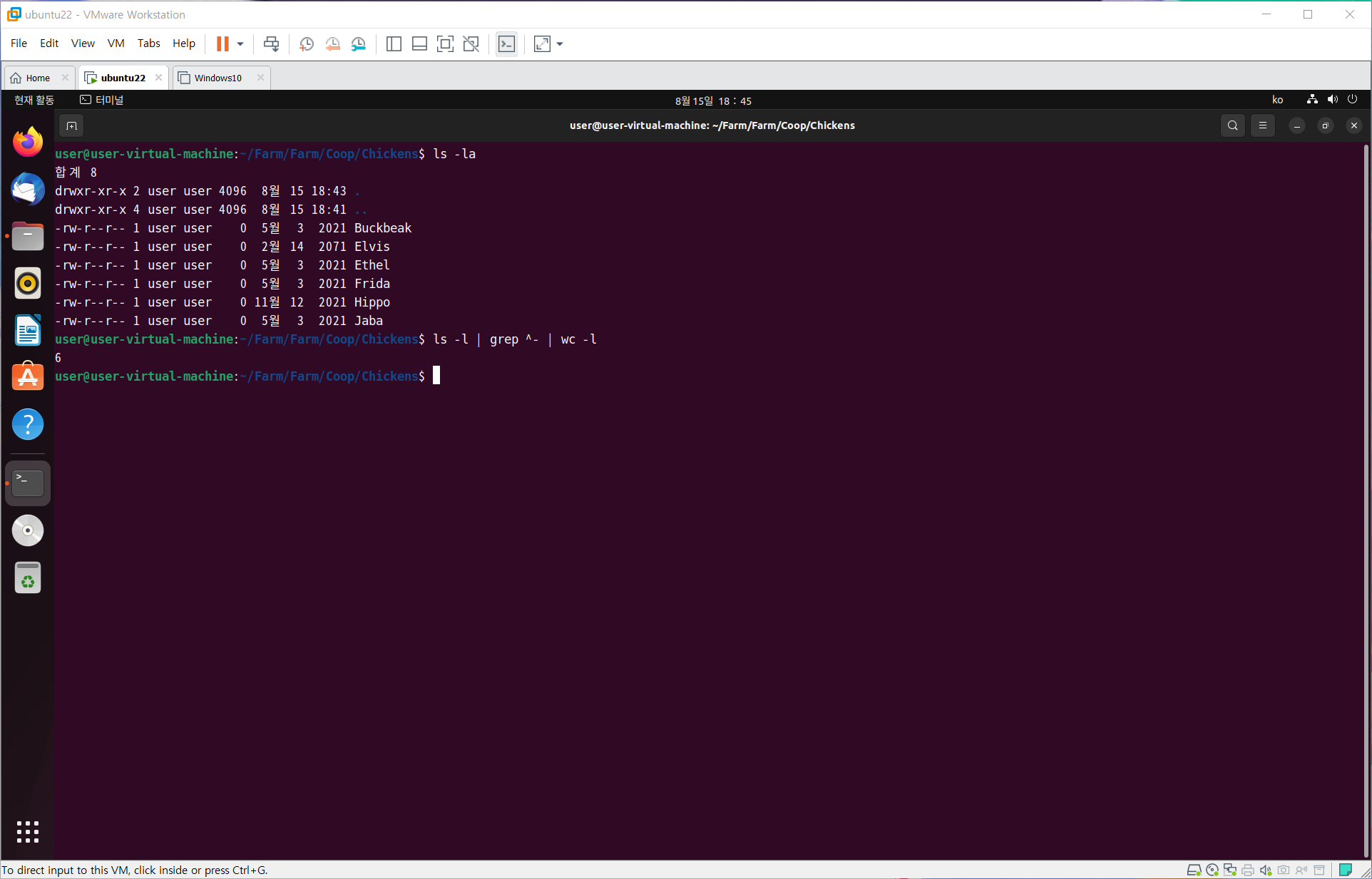This screenshot has width=1372, height=879.
Task: Expand the stretch guest dropdown arrow
Action: pyautogui.click(x=560, y=44)
